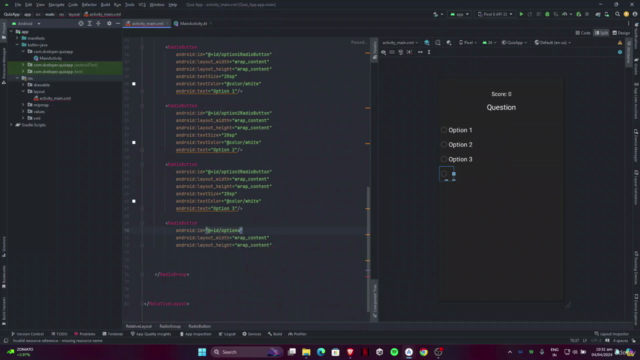Image resolution: width=640 pixels, height=360 pixels.
Task: Open the Build menu
Action: tap(105, 4)
